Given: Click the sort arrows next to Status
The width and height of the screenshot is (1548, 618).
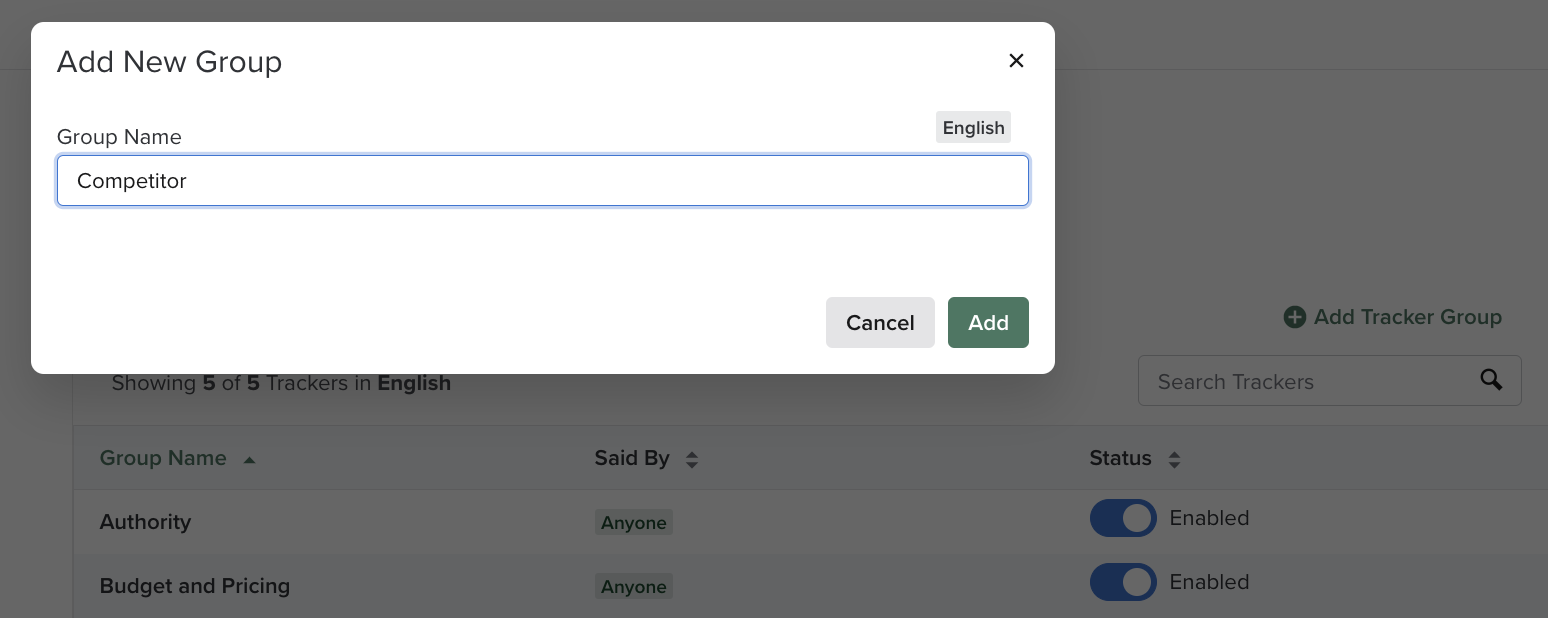Looking at the screenshot, I should [1174, 459].
